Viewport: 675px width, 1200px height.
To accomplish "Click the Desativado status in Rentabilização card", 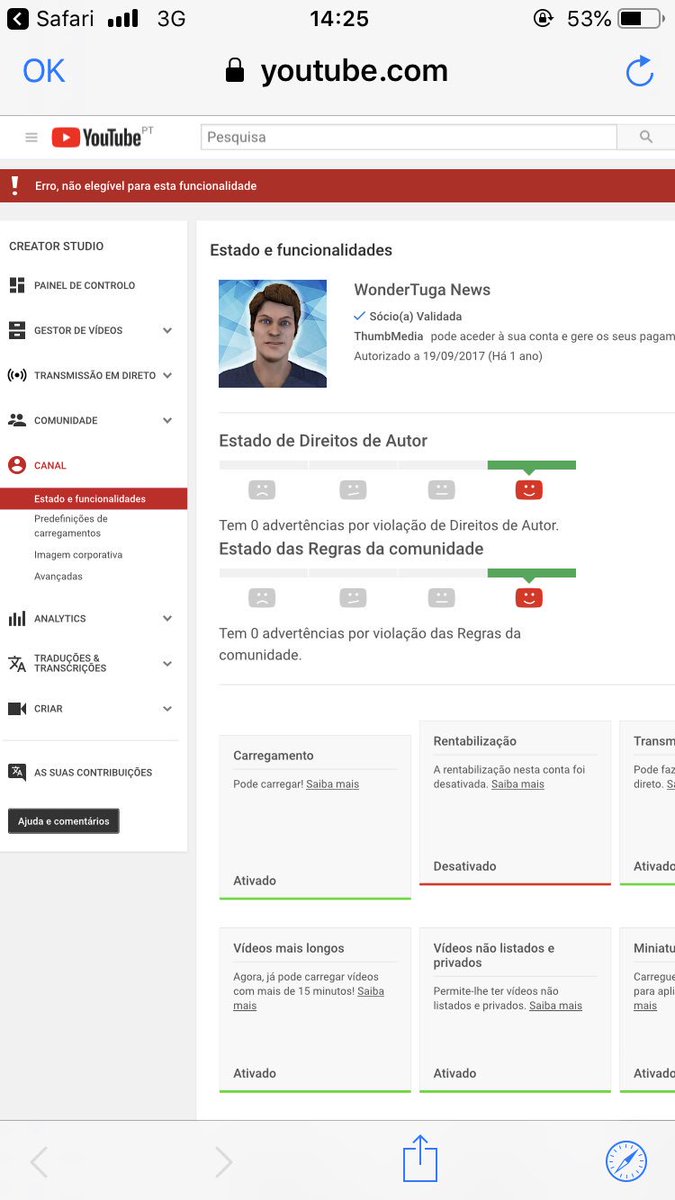I will click(465, 866).
